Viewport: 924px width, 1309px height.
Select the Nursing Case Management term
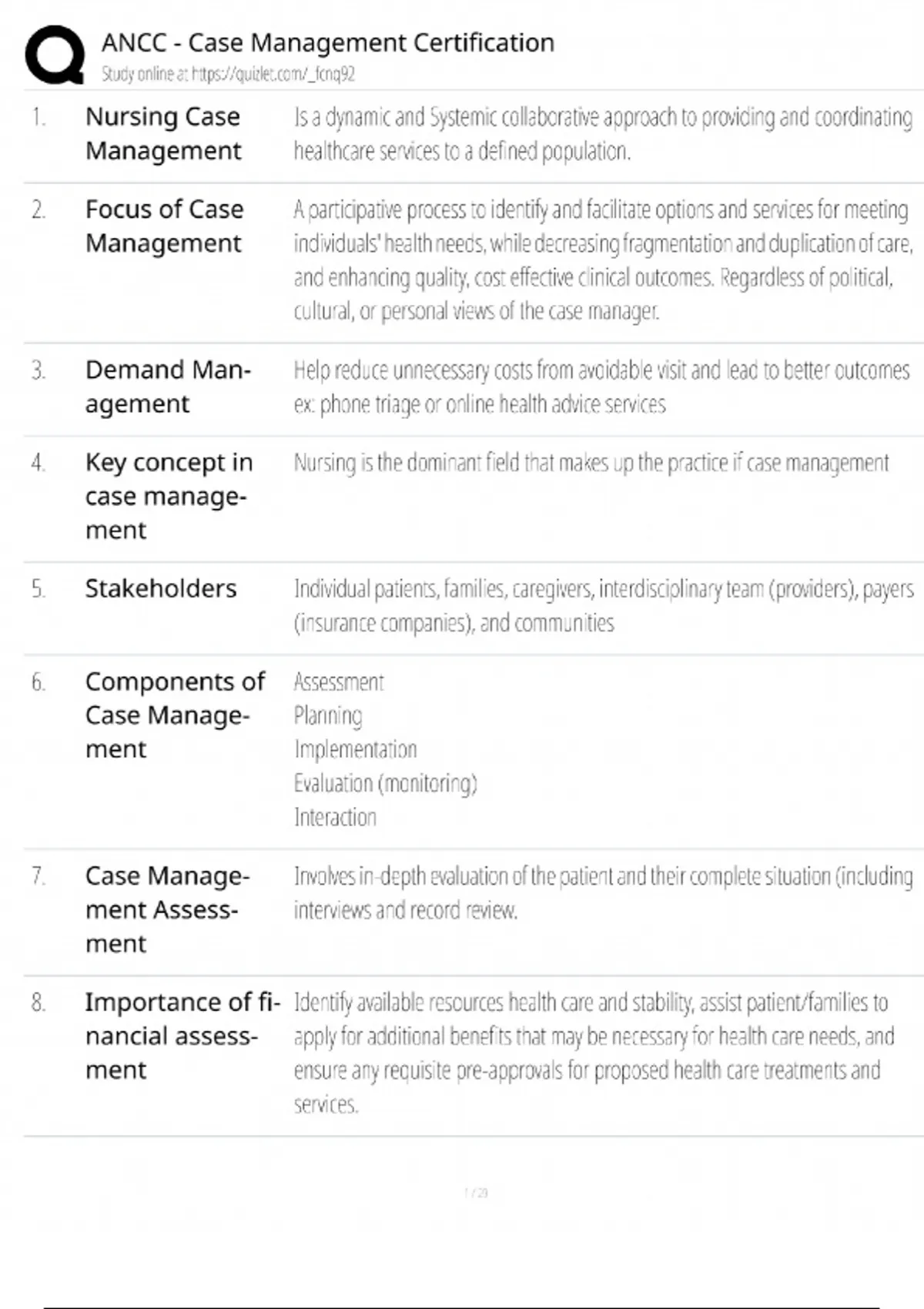(163, 133)
